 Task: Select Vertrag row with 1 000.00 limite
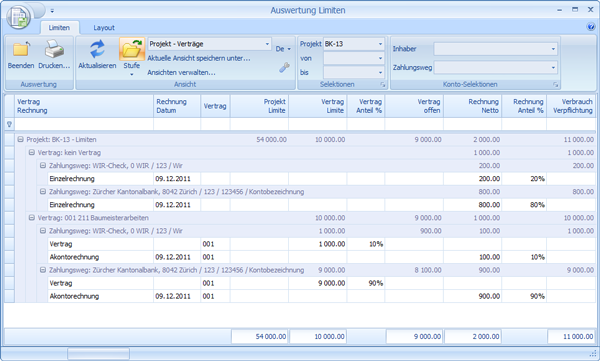click(321, 244)
